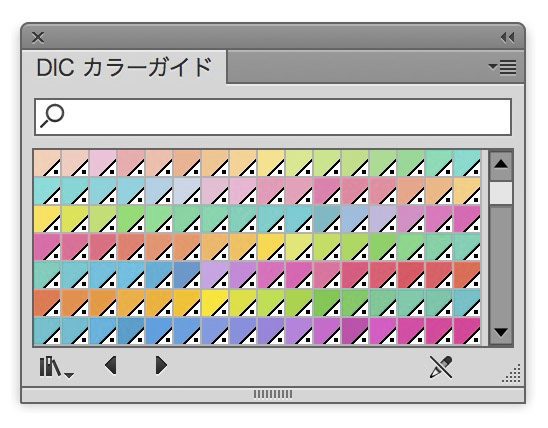Click the swatch search field

[x=273, y=117]
